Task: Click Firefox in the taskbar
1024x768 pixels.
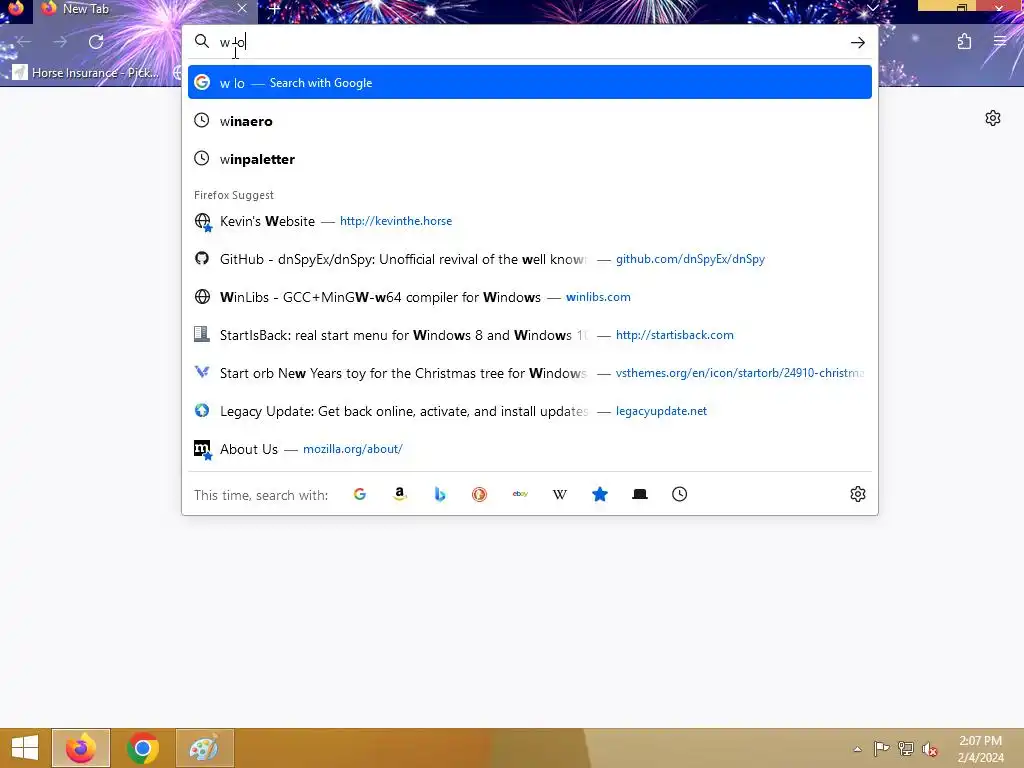Action: (x=81, y=748)
